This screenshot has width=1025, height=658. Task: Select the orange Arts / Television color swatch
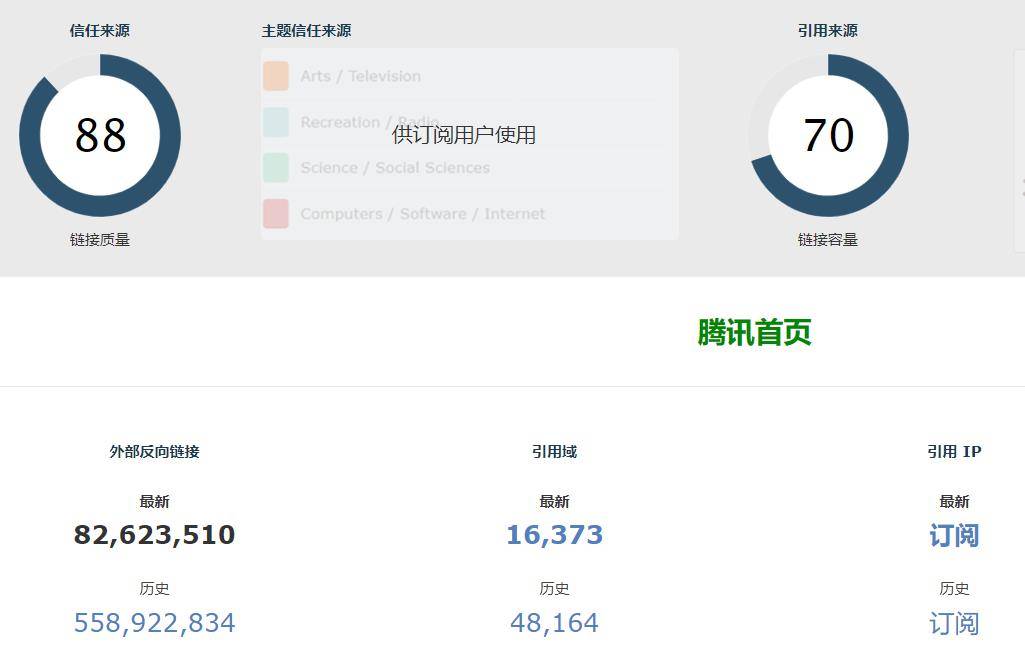[x=276, y=76]
